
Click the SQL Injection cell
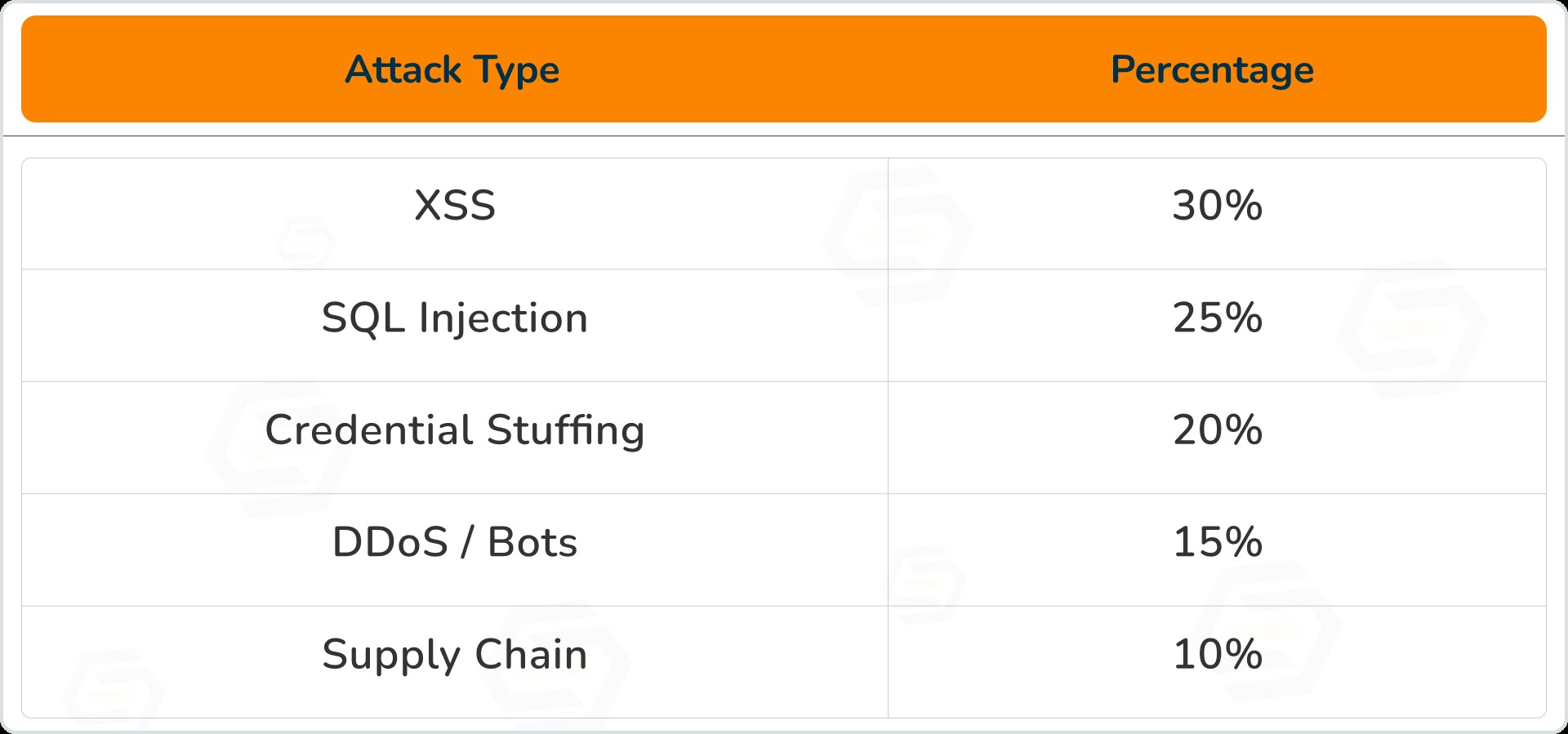455,318
